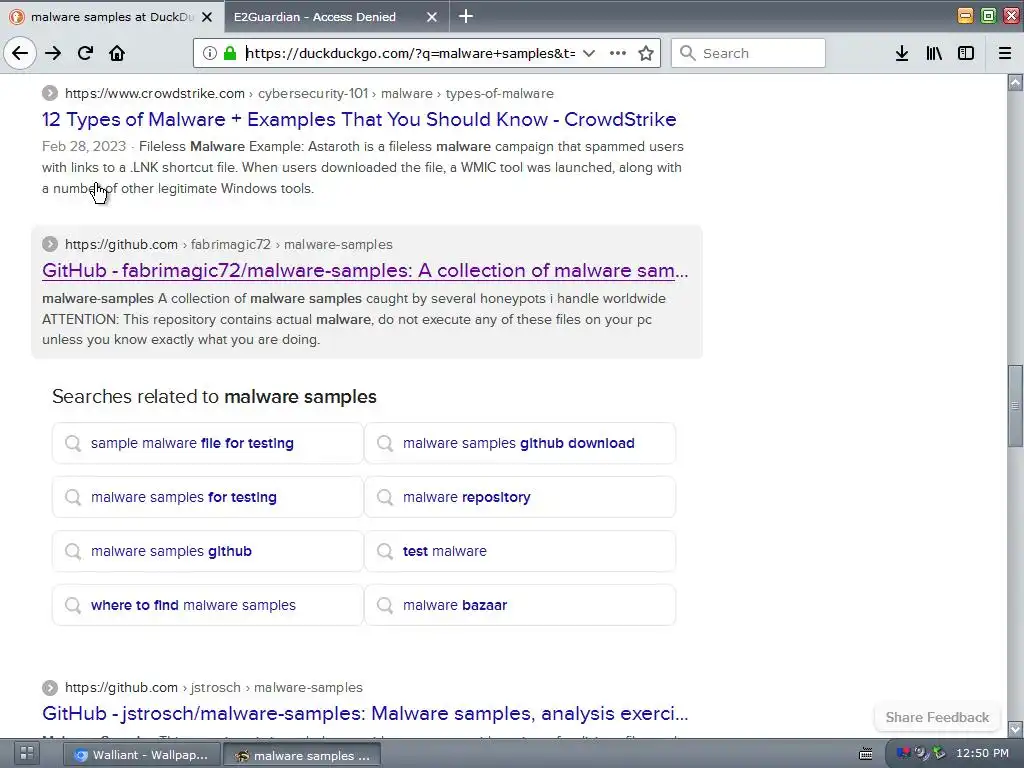
Task: Open the jstrosch/malware-samples GitHub result
Action: click(x=365, y=713)
